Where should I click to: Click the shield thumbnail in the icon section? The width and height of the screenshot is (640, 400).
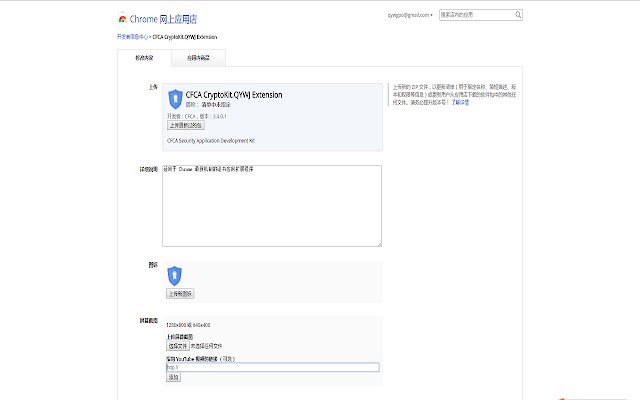[x=174, y=276]
